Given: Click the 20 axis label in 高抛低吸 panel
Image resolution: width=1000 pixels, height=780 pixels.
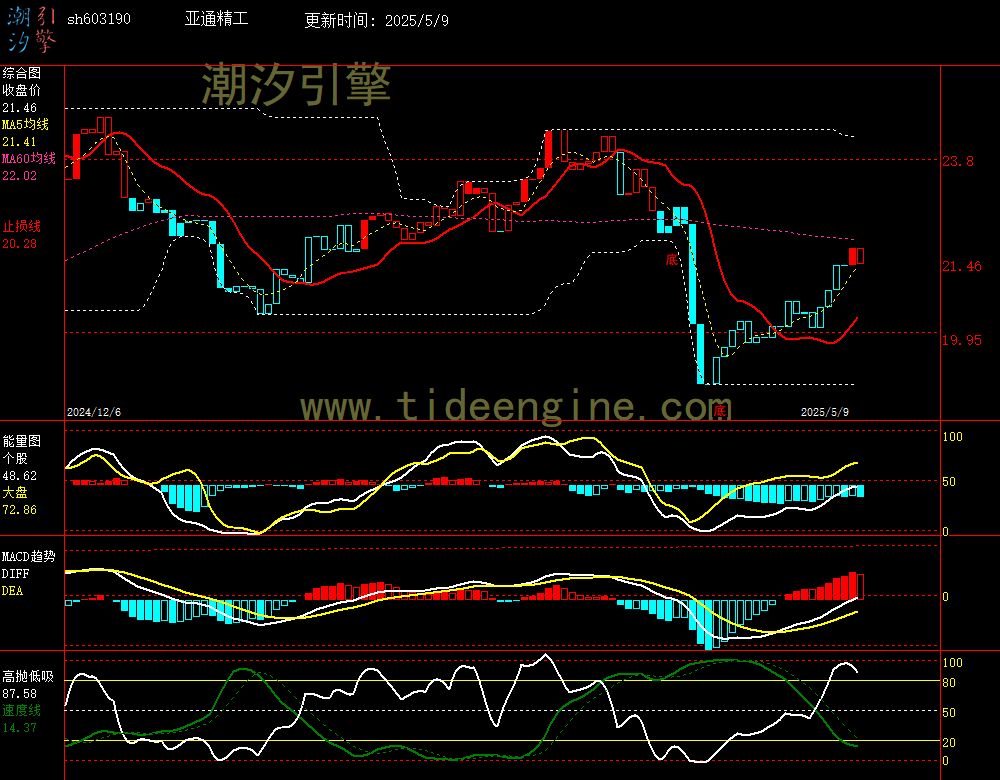Looking at the screenshot, I should (949, 742).
